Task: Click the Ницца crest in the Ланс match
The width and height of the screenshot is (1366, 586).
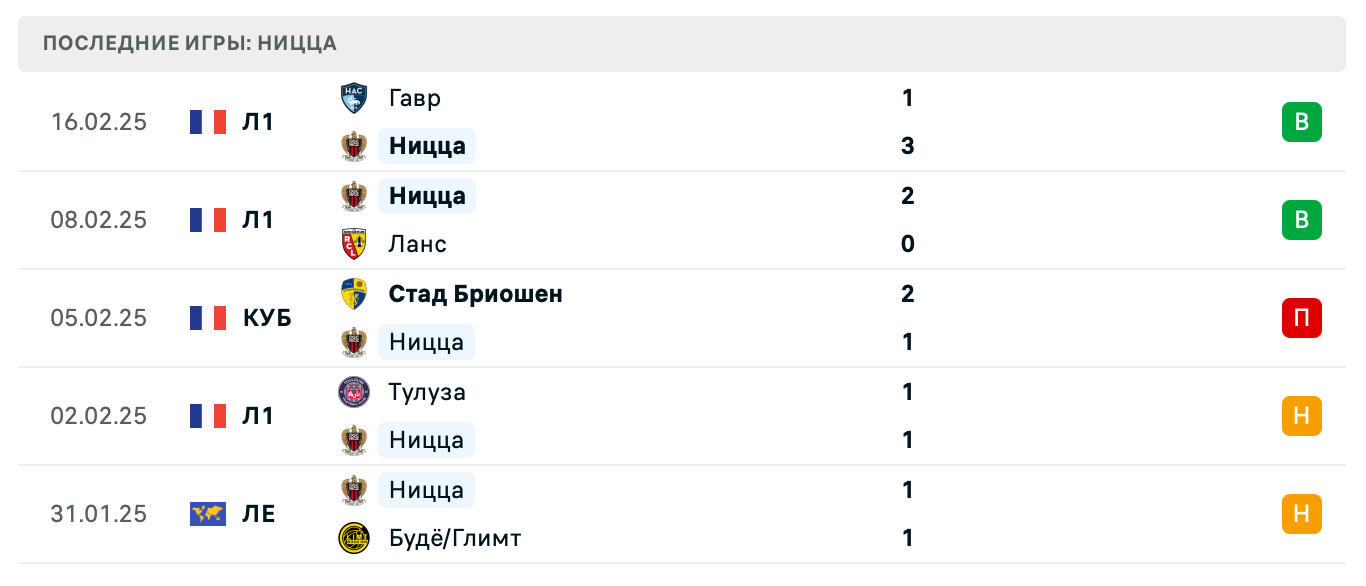Action: tap(354, 196)
